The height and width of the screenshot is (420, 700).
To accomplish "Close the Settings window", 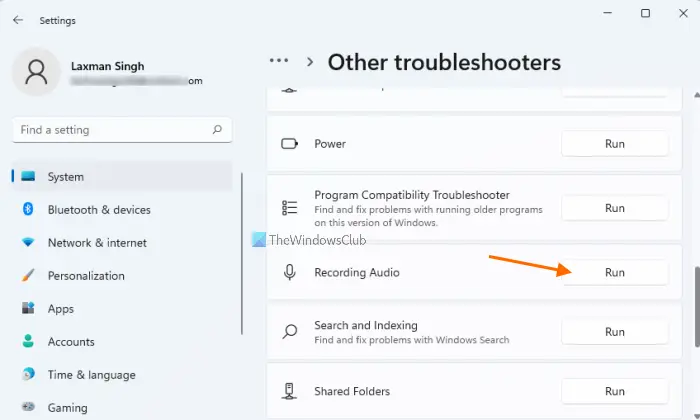I will pos(683,13).
